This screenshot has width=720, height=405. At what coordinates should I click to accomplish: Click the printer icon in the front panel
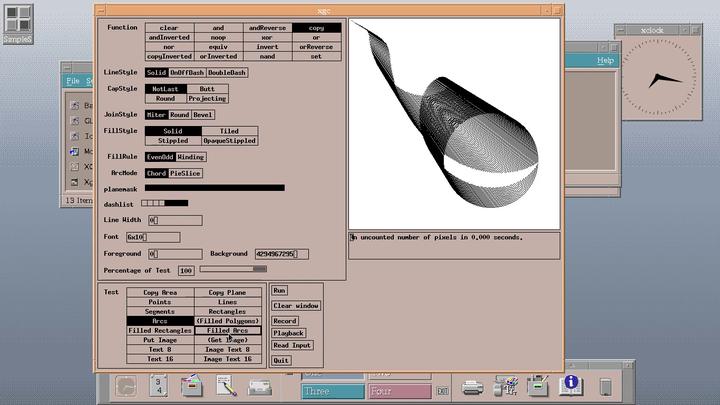(x=474, y=385)
